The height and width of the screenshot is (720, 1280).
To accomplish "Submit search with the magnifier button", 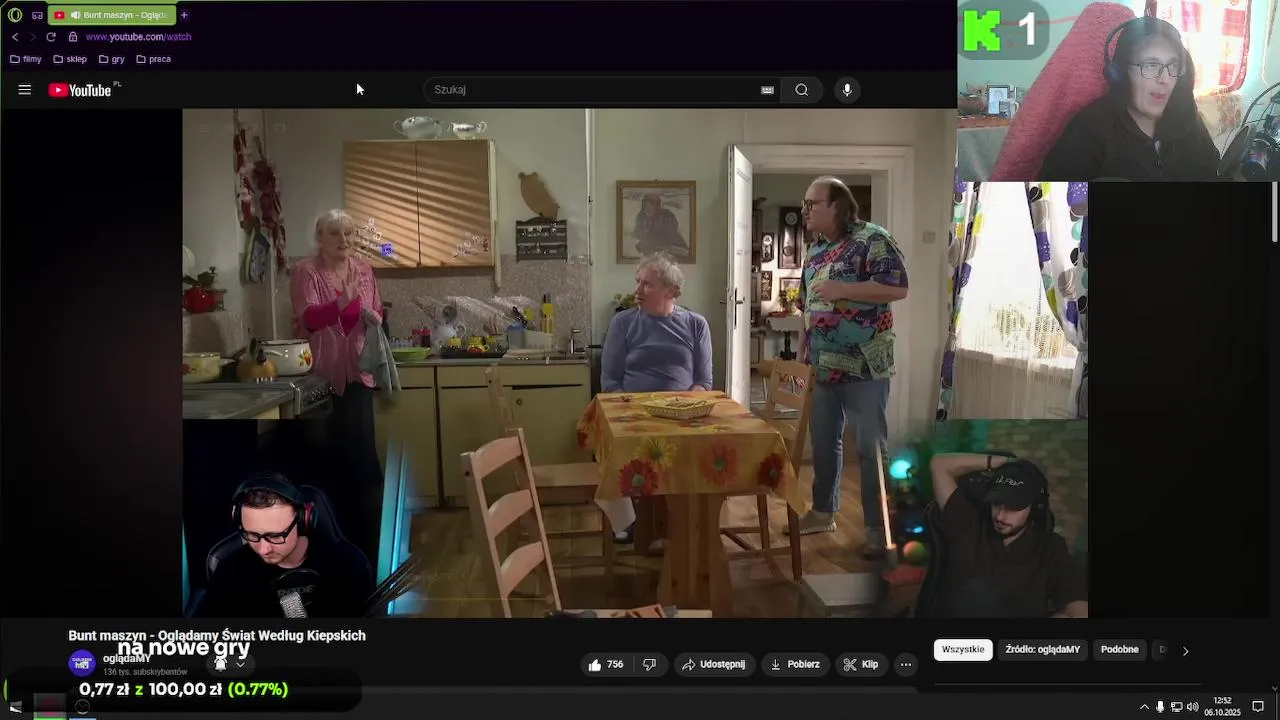I will coord(802,90).
